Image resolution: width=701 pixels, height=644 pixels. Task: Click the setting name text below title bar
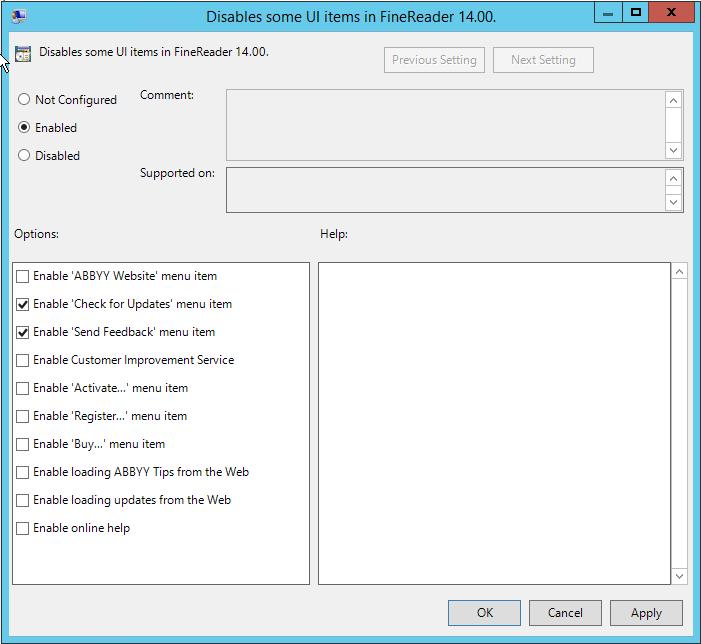154,52
